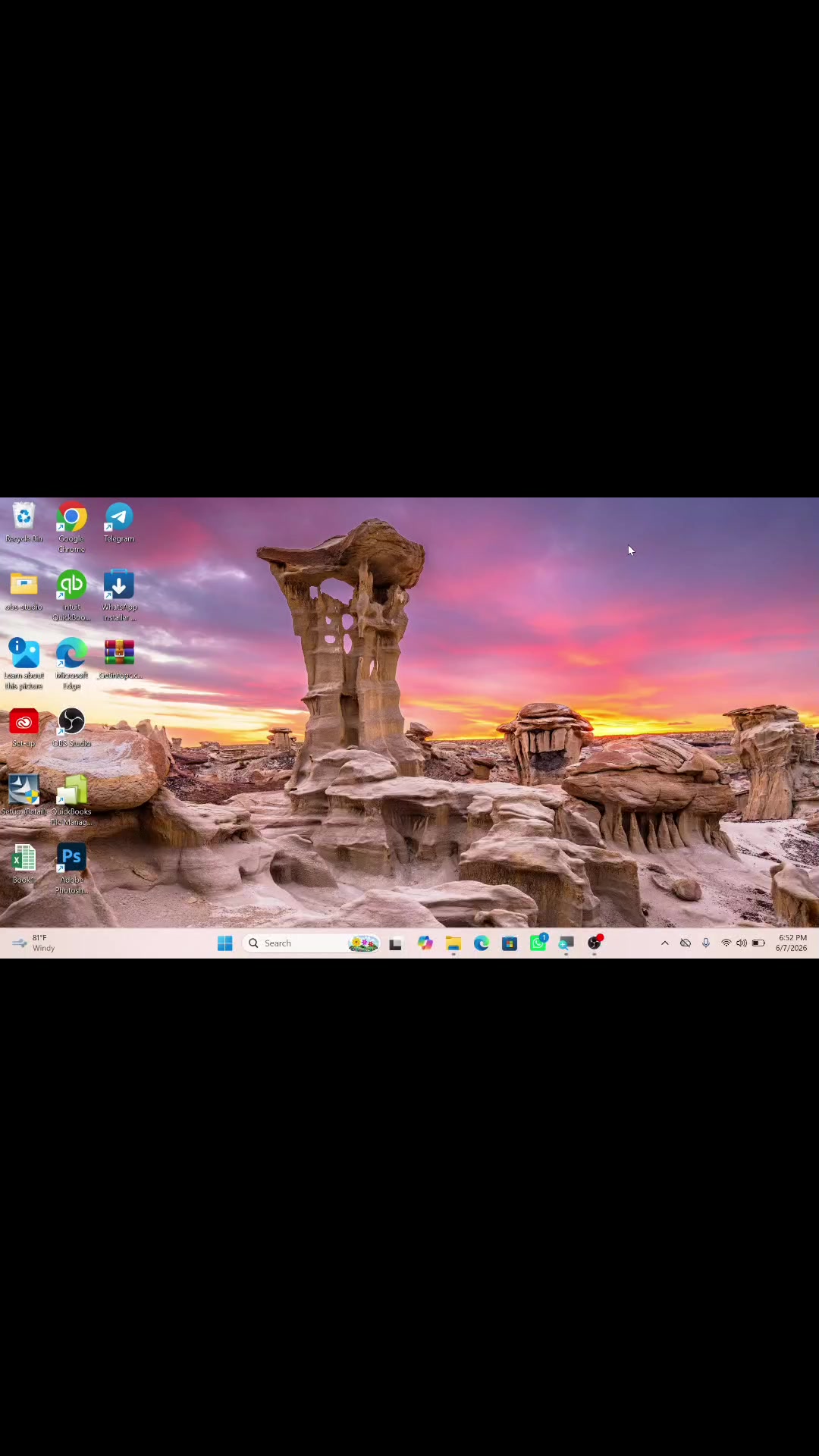Click the Windows Start button
The width and height of the screenshot is (819, 1456).
point(224,943)
